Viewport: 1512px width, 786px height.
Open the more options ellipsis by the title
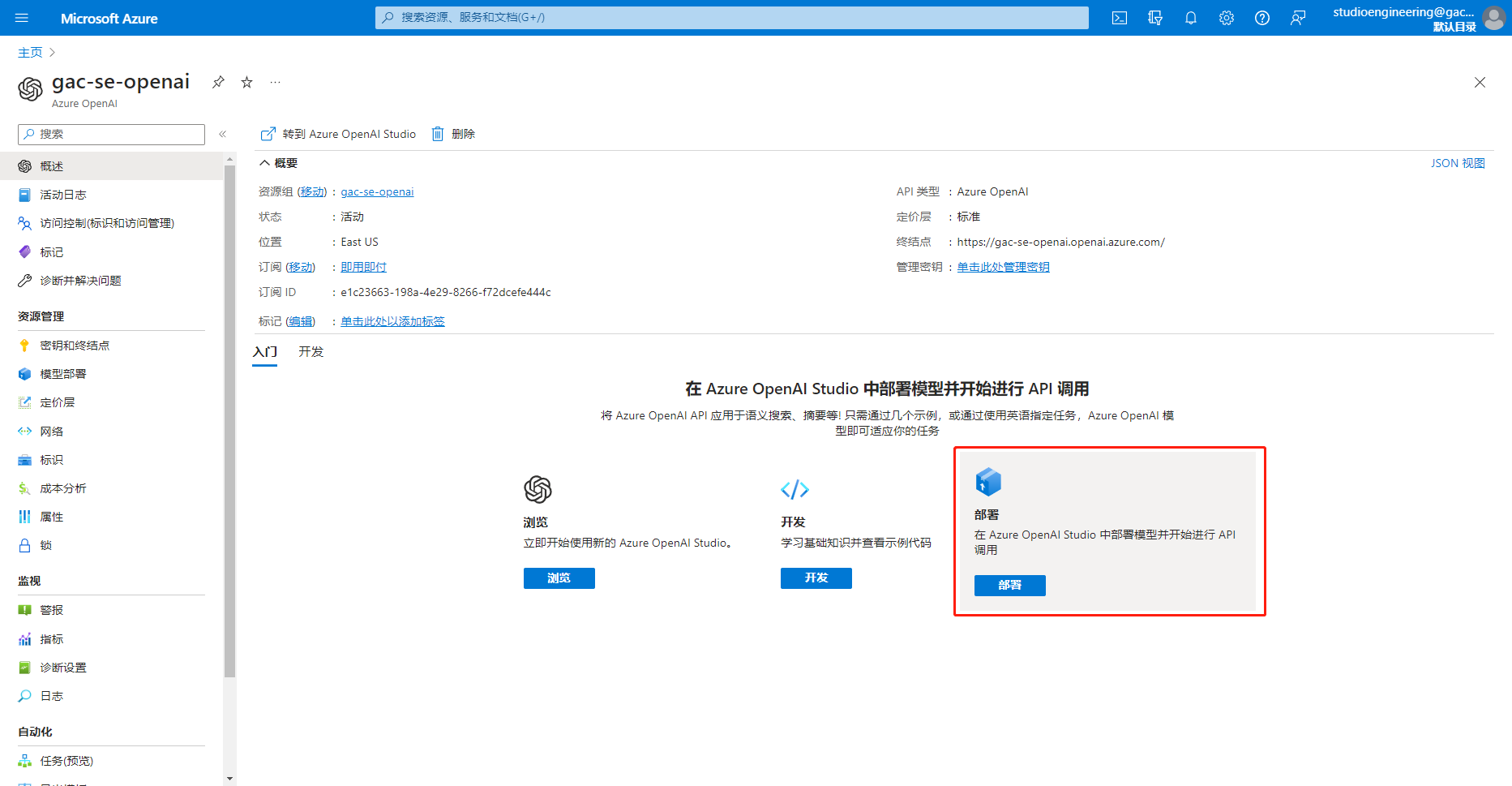pyautogui.click(x=276, y=82)
